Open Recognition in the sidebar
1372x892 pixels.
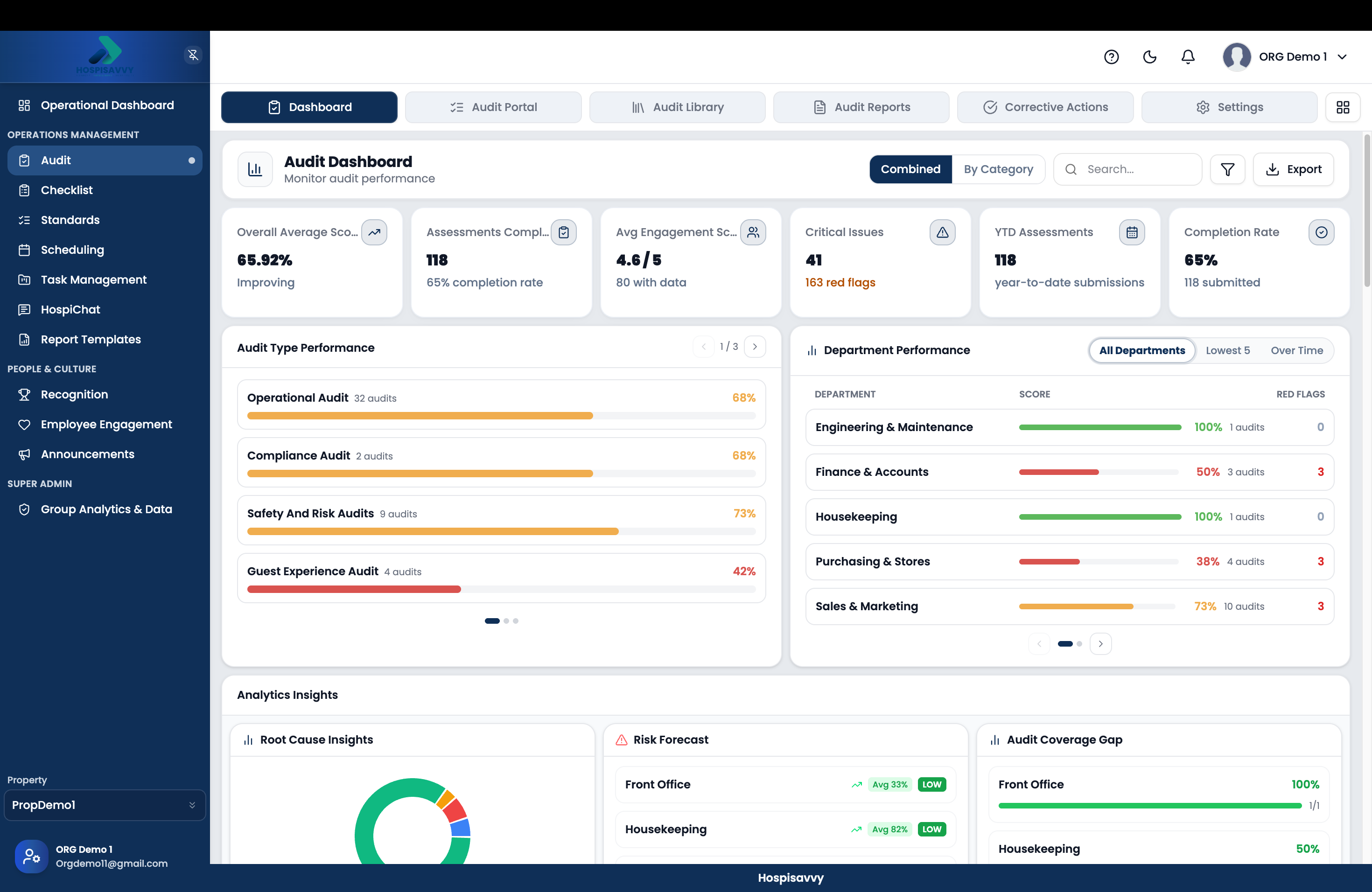tap(105, 395)
